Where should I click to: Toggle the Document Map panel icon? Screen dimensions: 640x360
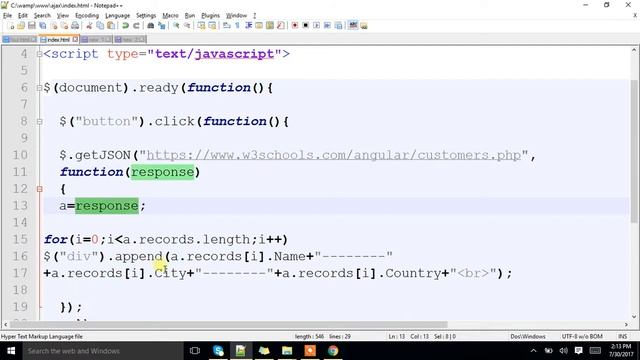pos(270,26)
